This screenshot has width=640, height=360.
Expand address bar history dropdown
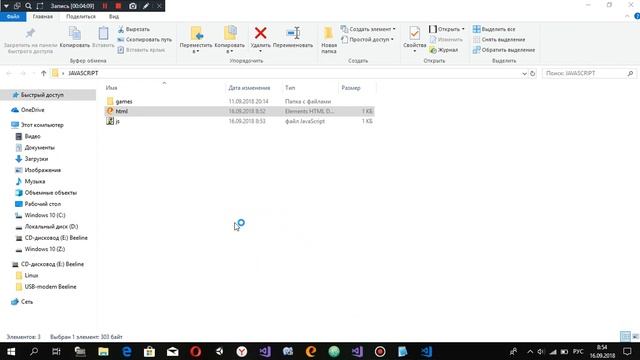pyautogui.click(x=524, y=74)
